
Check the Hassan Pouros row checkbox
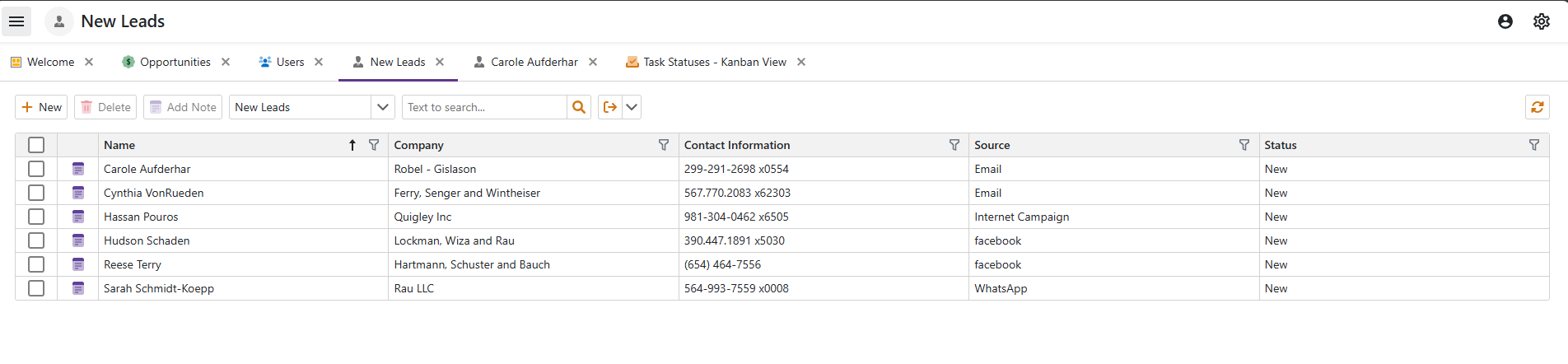tap(36, 217)
